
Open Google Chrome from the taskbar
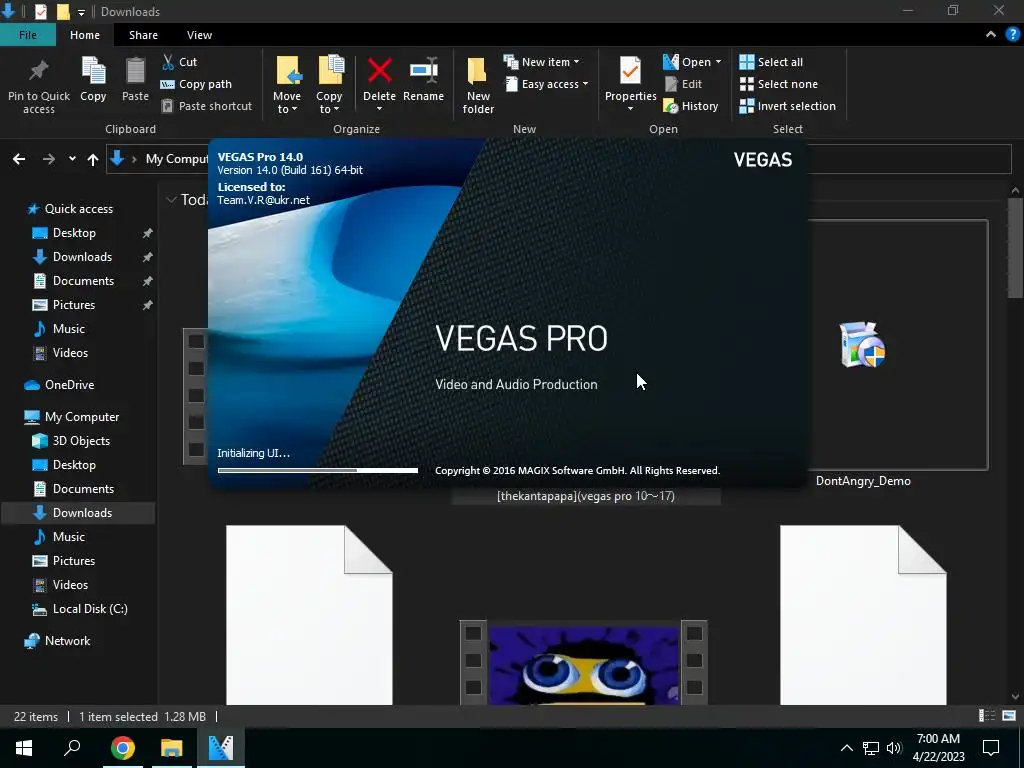point(123,748)
